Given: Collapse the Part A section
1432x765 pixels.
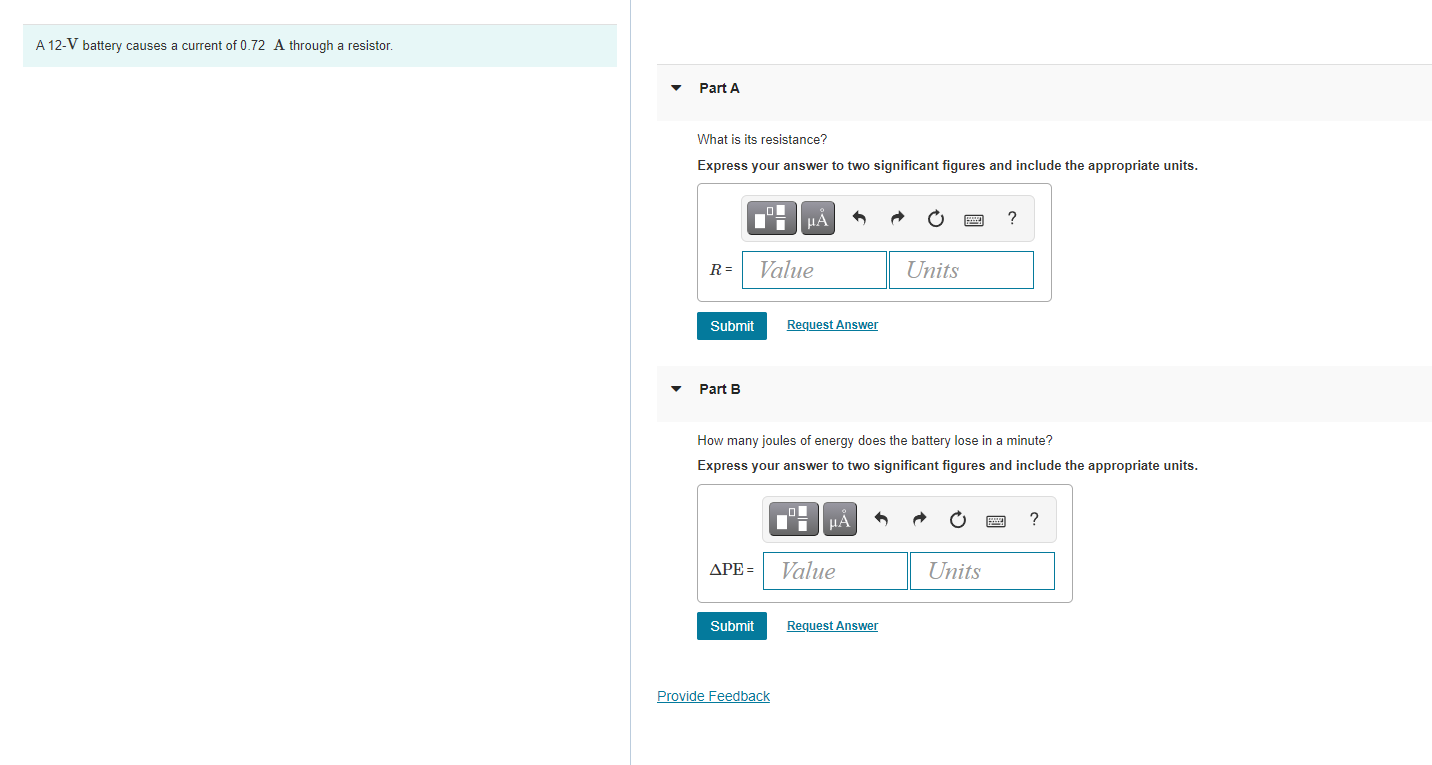Looking at the screenshot, I should (x=677, y=88).
